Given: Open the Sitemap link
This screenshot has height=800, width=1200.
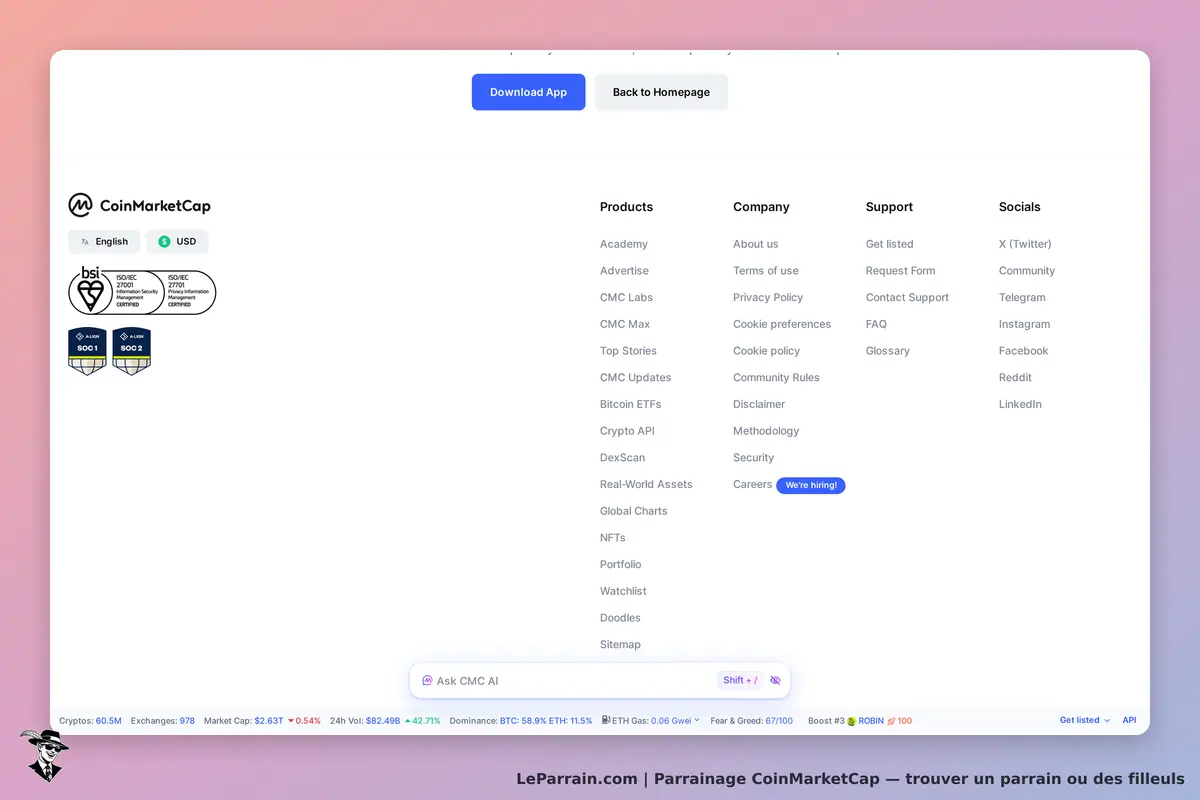Looking at the screenshot, I should [x=620, y=644].
